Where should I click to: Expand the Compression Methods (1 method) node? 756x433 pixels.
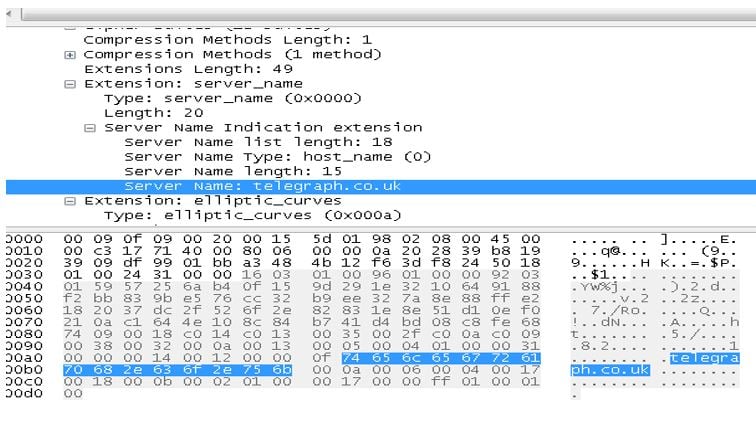70,55
